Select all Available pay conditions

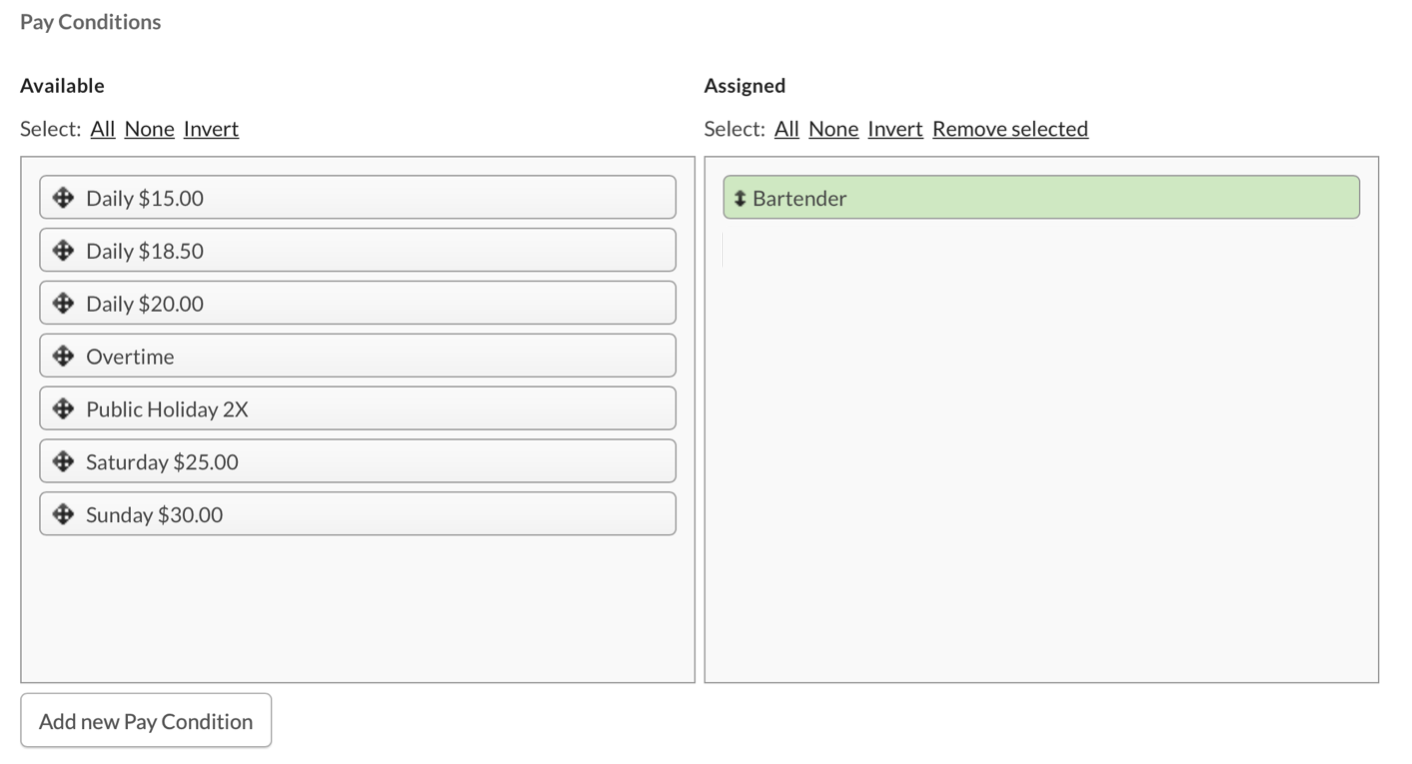103,129
